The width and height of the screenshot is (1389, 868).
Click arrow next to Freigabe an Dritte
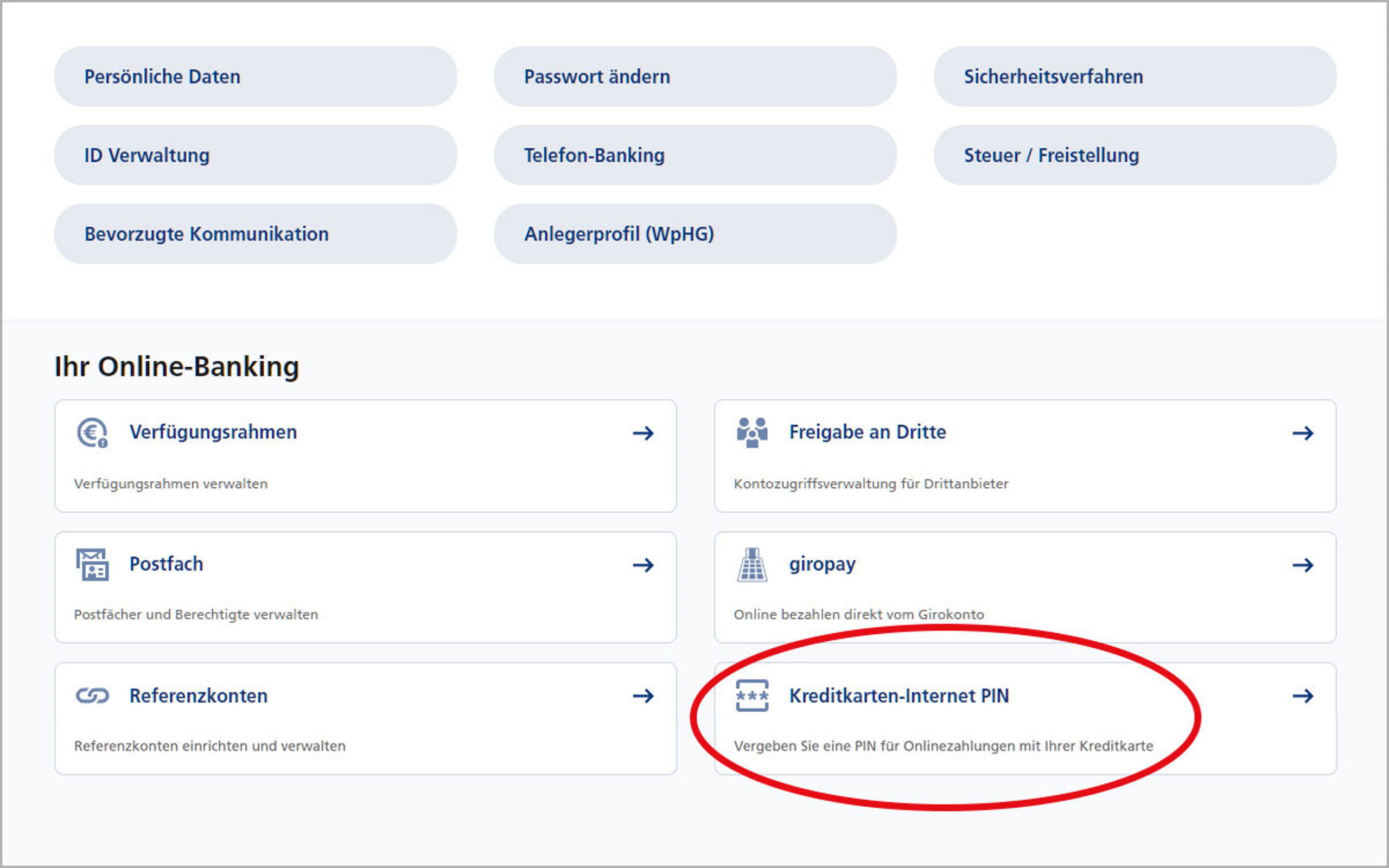point(1303,433)
